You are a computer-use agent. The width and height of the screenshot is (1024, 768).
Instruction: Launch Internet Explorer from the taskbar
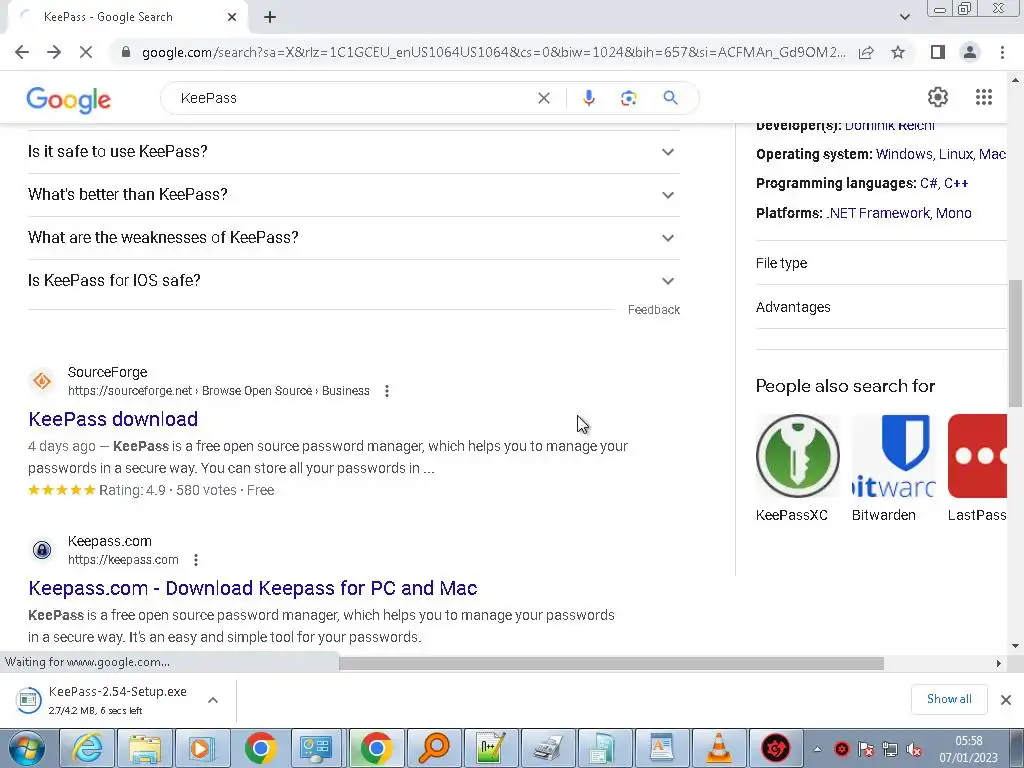pyautogui.click(x=87, y=748)
